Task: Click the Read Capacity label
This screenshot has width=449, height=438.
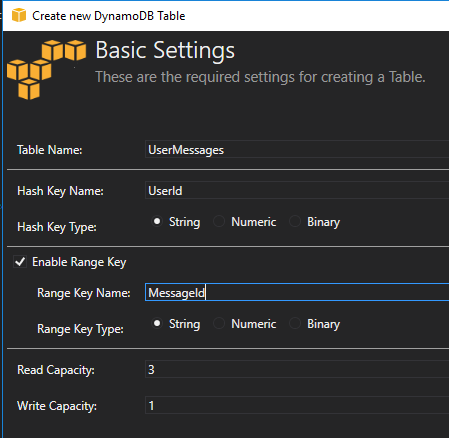Action: point(56,370)
